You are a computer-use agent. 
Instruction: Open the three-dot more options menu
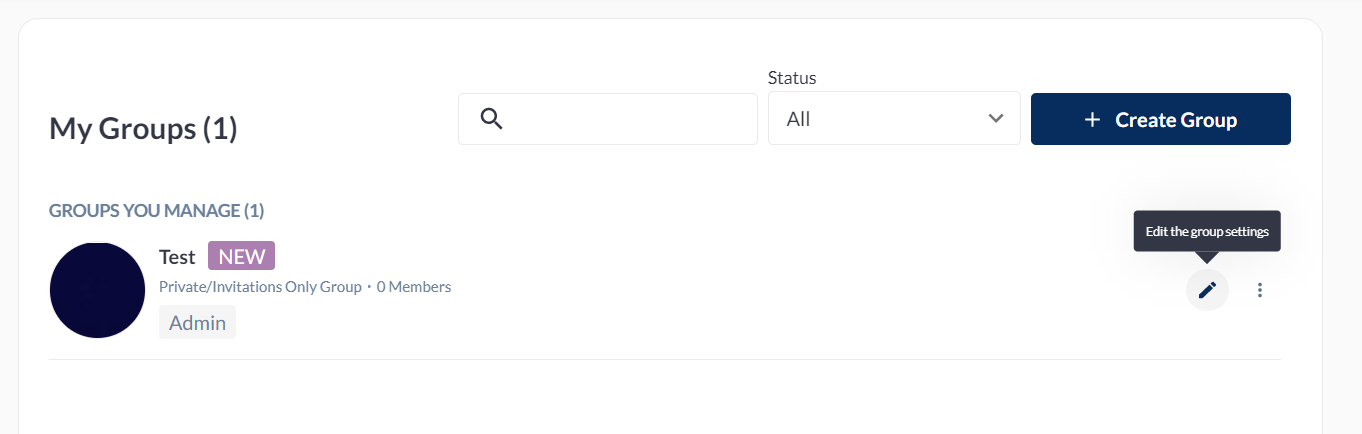coord(1260,290)
